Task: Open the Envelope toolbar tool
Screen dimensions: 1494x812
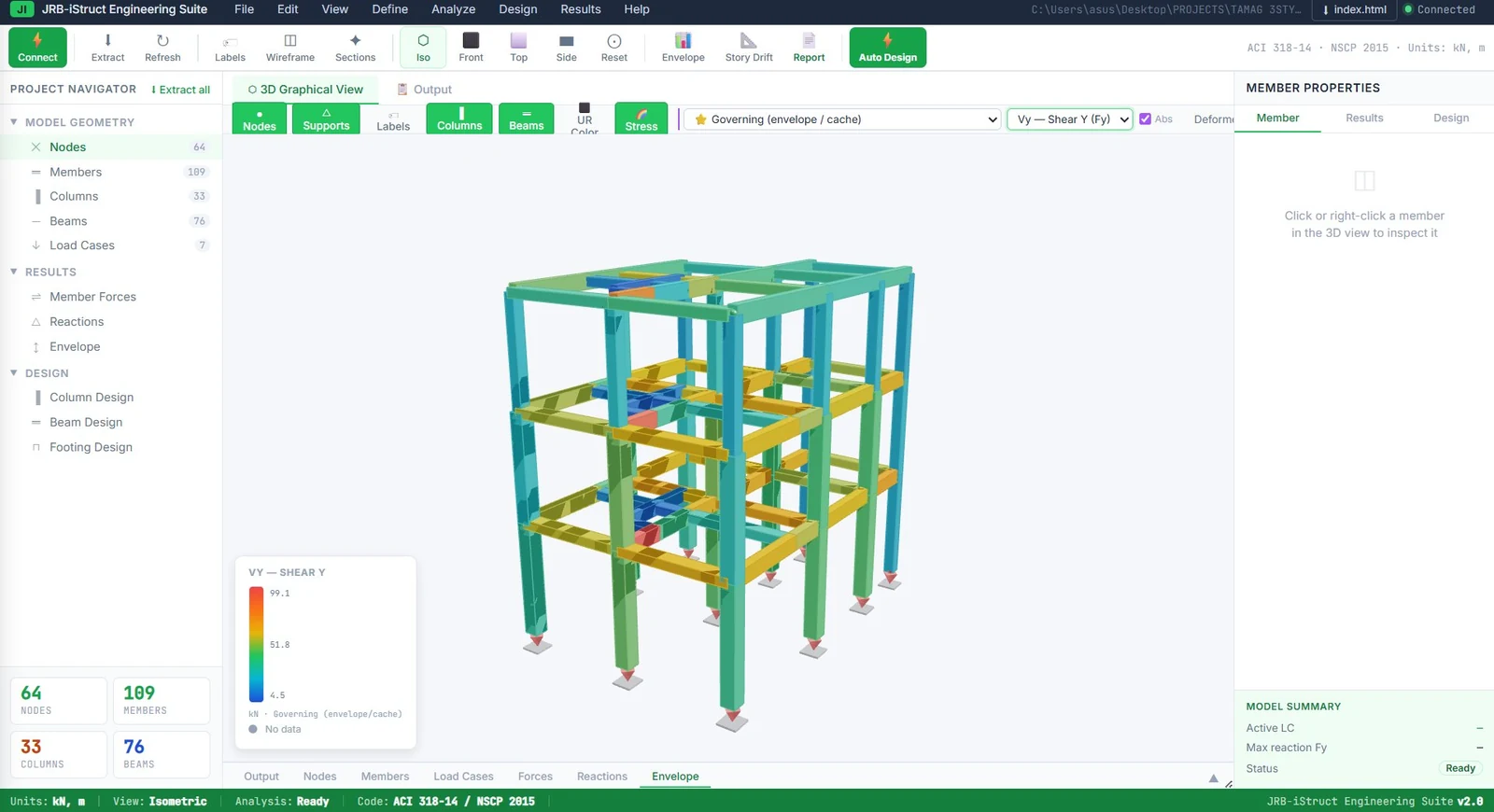Action: coord(683,48)
